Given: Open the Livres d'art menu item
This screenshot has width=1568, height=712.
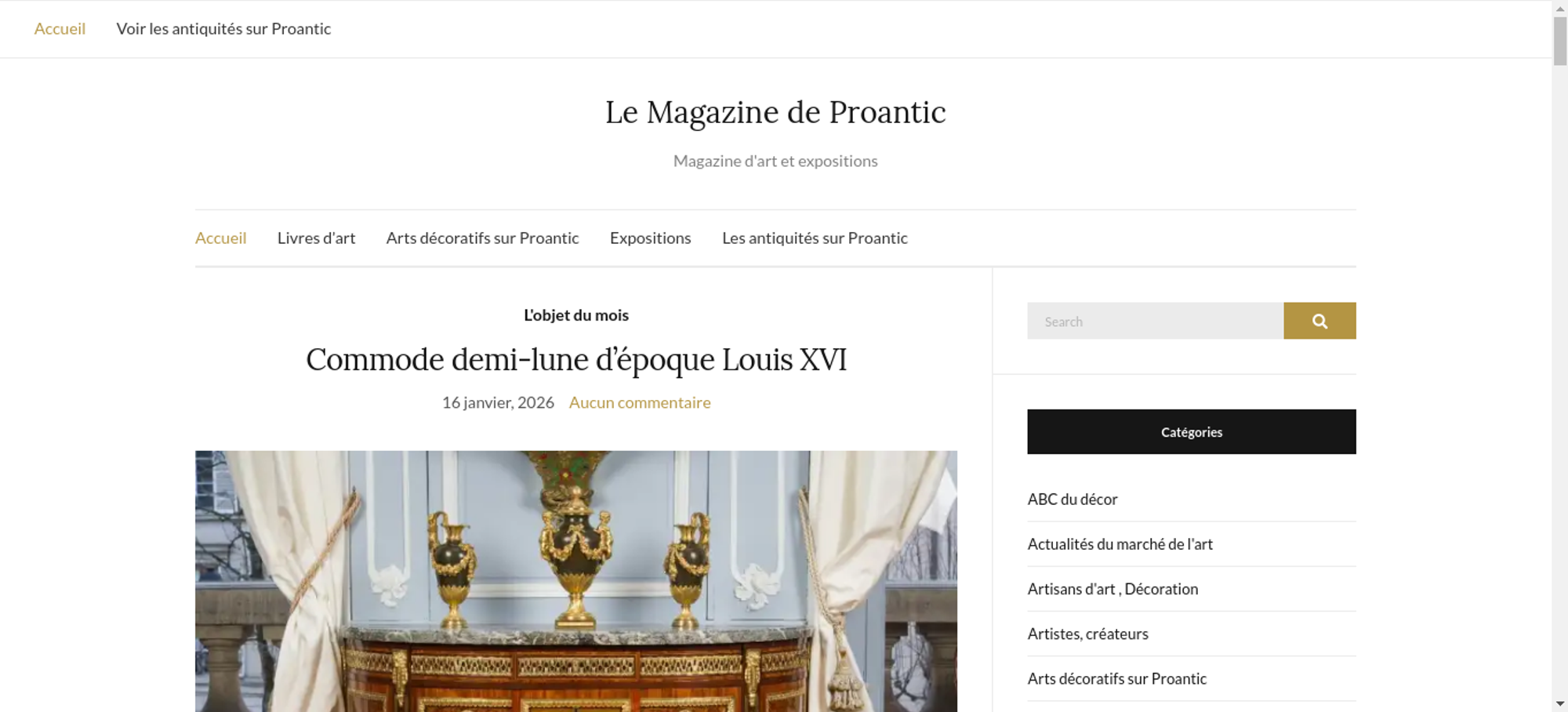Looking at the screenshot, I should (316, 238).
